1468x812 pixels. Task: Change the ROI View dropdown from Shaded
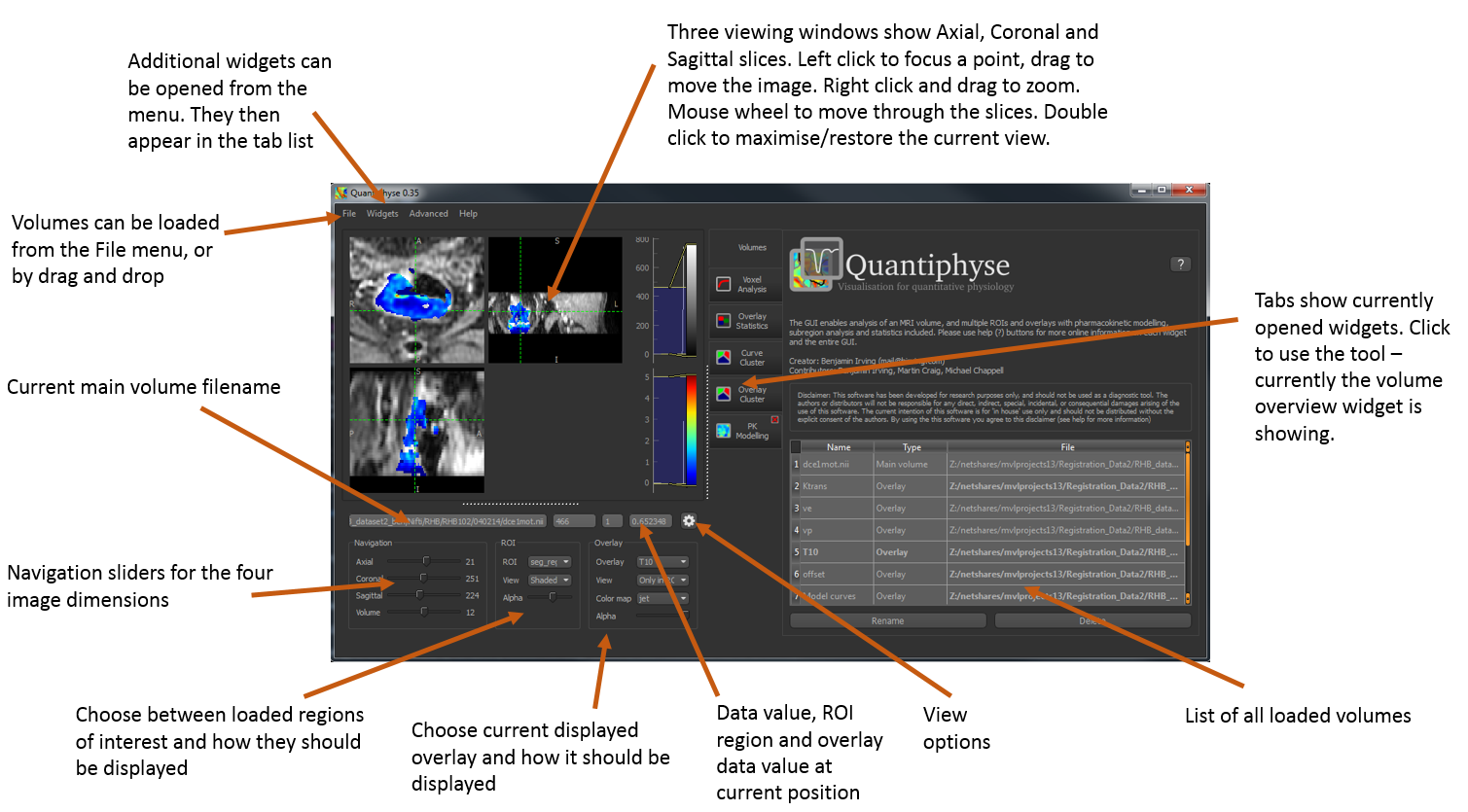(x=550, y=581)
